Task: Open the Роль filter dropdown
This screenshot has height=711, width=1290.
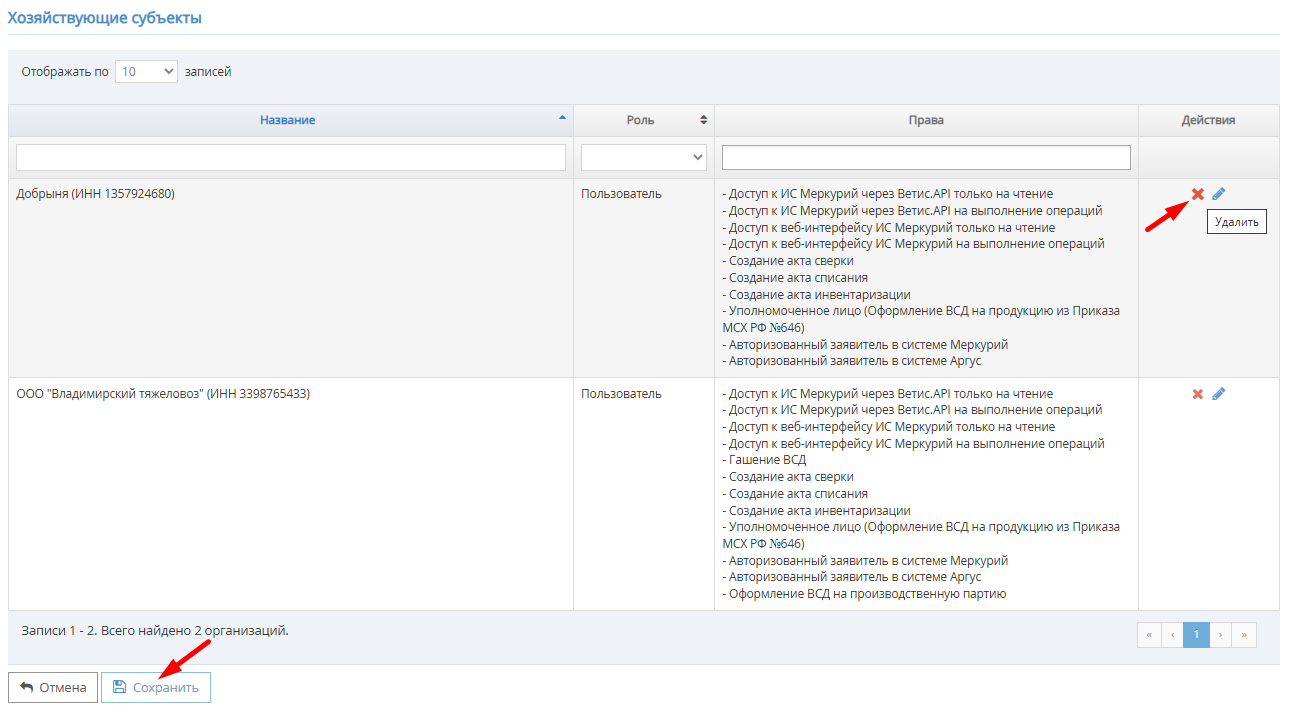Action: tap(644, 157)
